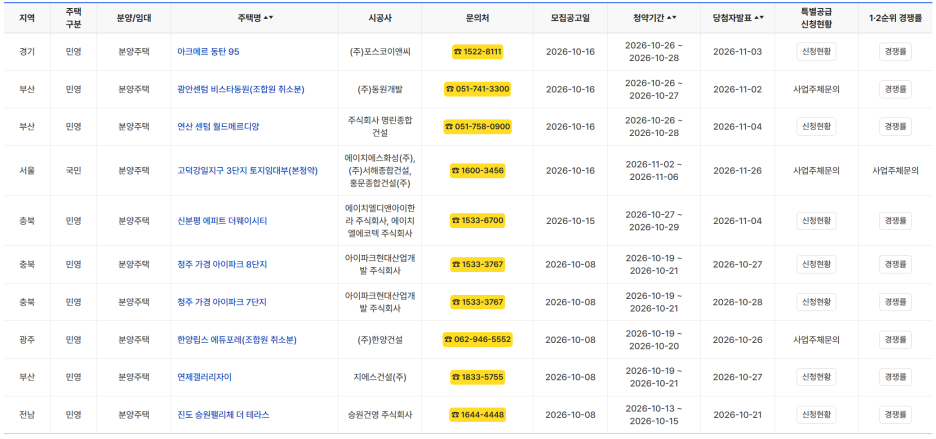Show 경쟁률 for 광안센텀 비스타동원 row
The width and height of the screenshot is (936, 439).
[x=895, y=90]
